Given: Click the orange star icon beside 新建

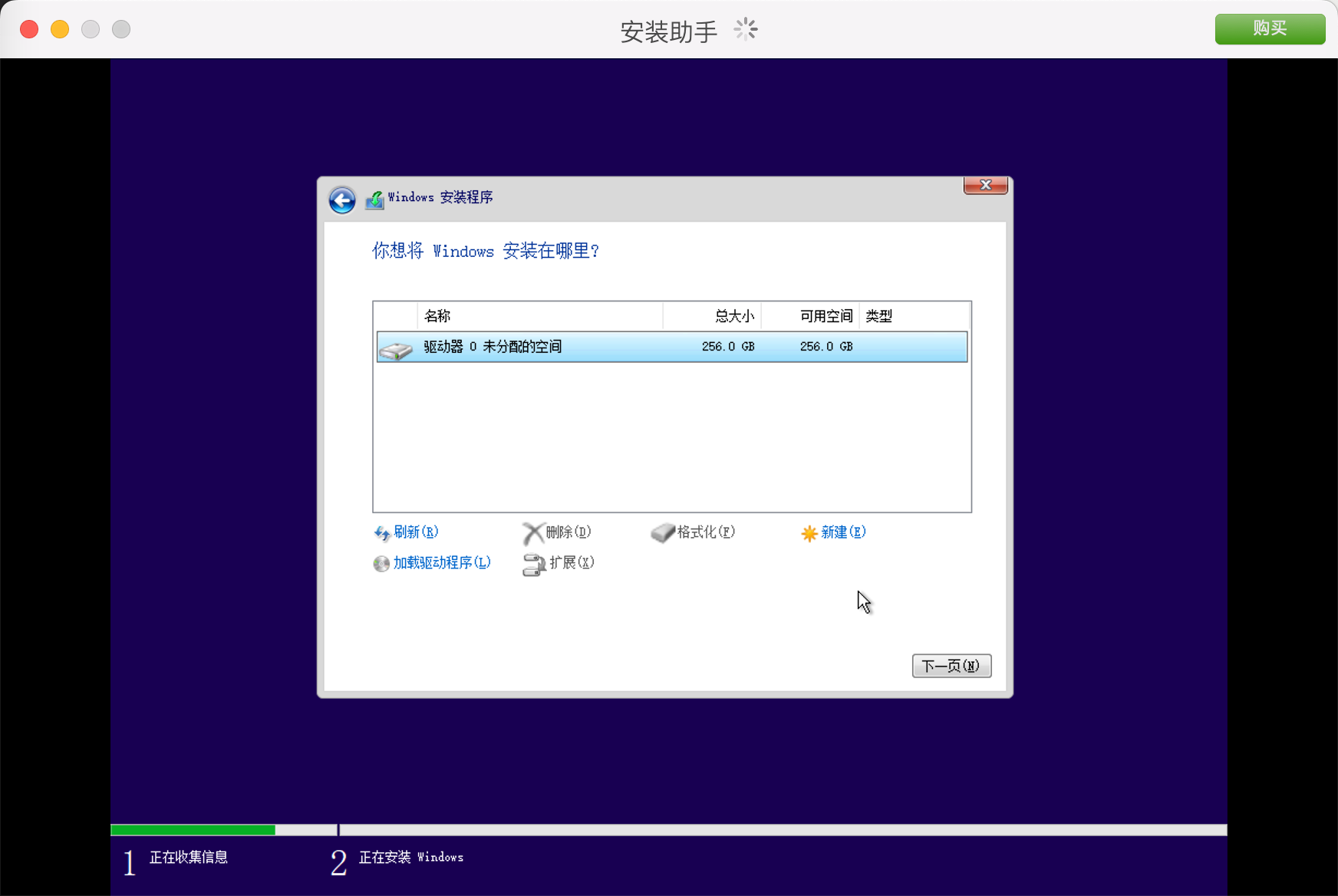Looking at the screenshot, I should pyautogui.click(x=809, y=533).
